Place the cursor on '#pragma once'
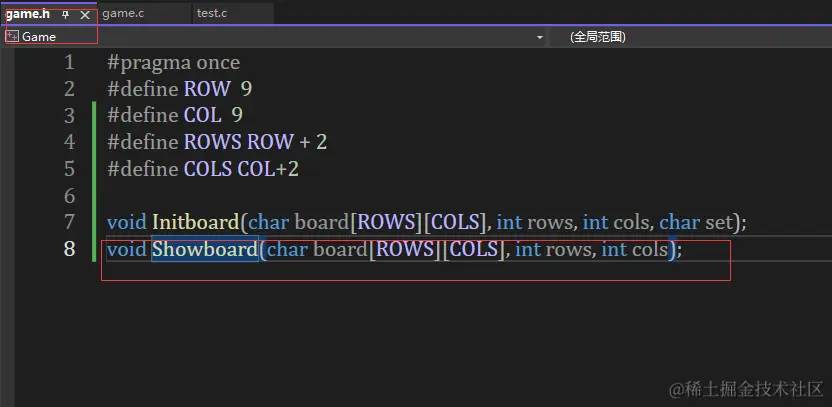832x407 pixels. pos(174,63)
